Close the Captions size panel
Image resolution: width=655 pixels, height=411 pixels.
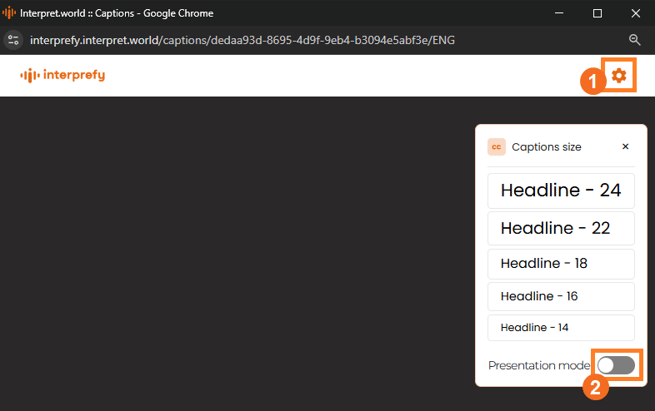point(626,147)
